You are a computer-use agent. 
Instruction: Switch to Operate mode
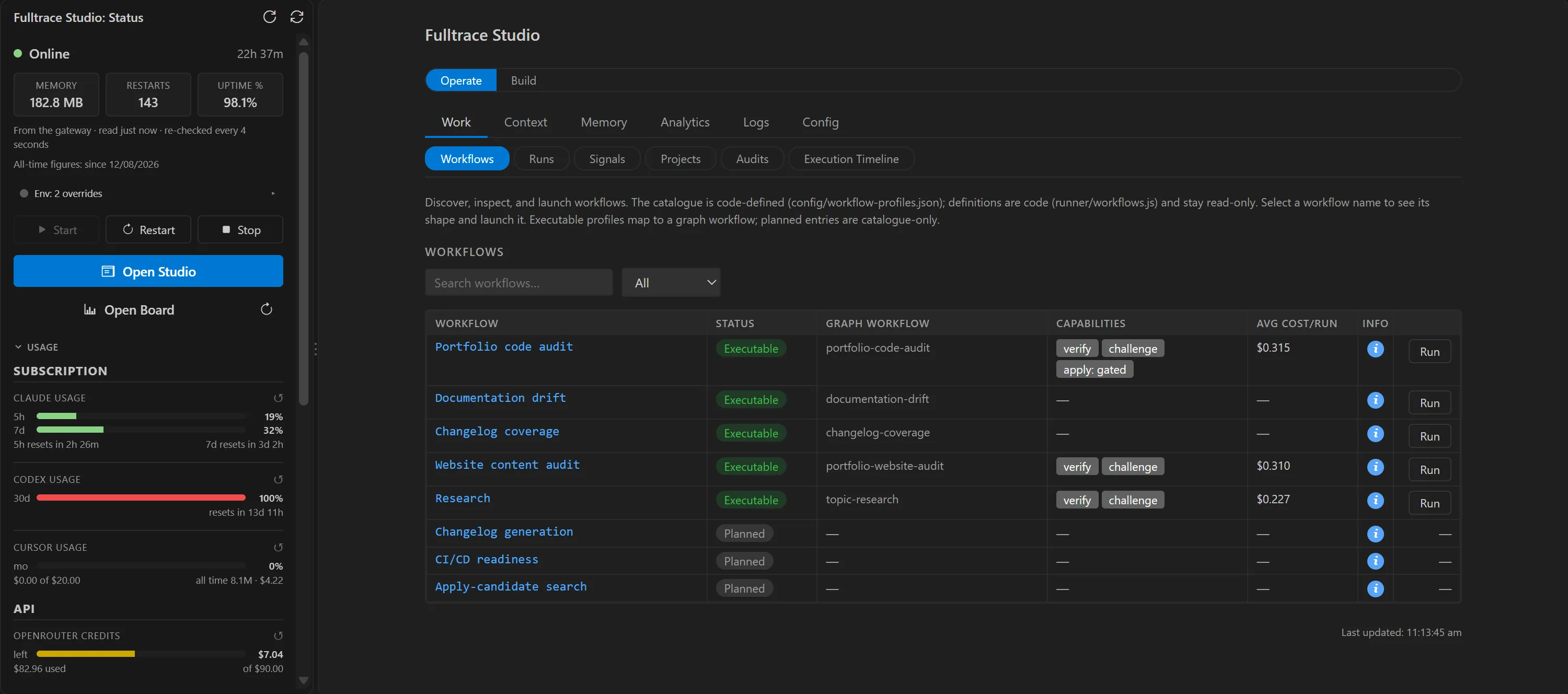pyautogui.click(x=461, y=80)
